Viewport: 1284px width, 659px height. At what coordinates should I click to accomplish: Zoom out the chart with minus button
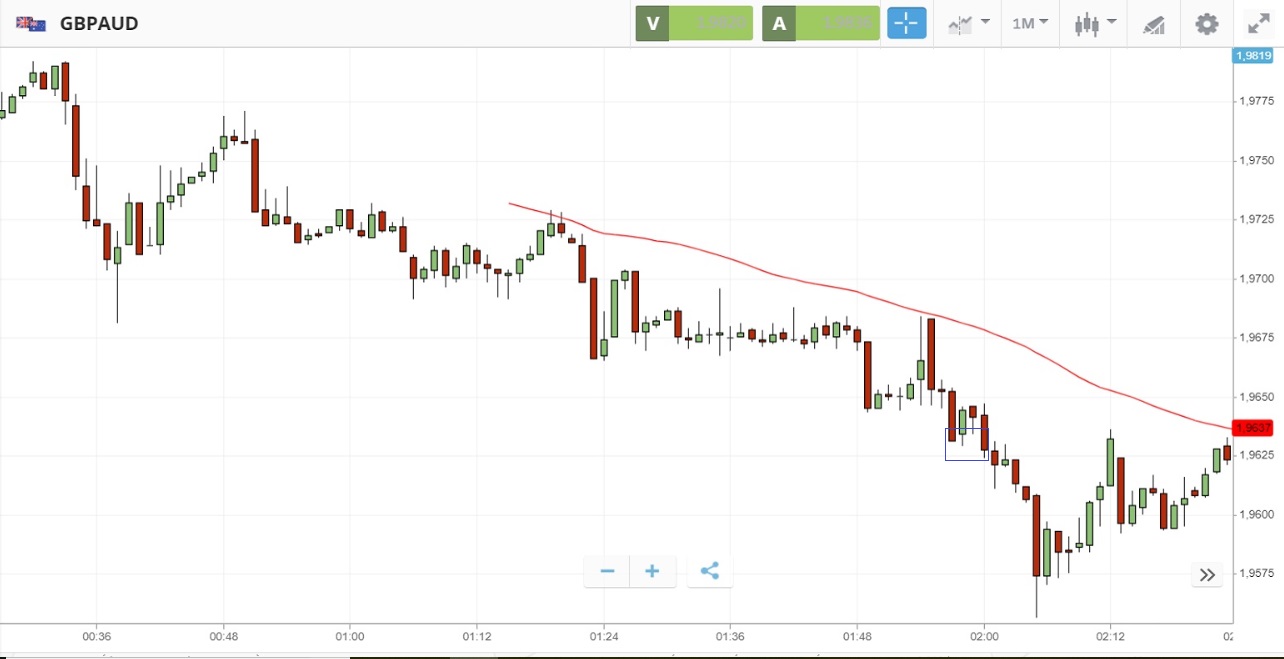pos(607,571)
